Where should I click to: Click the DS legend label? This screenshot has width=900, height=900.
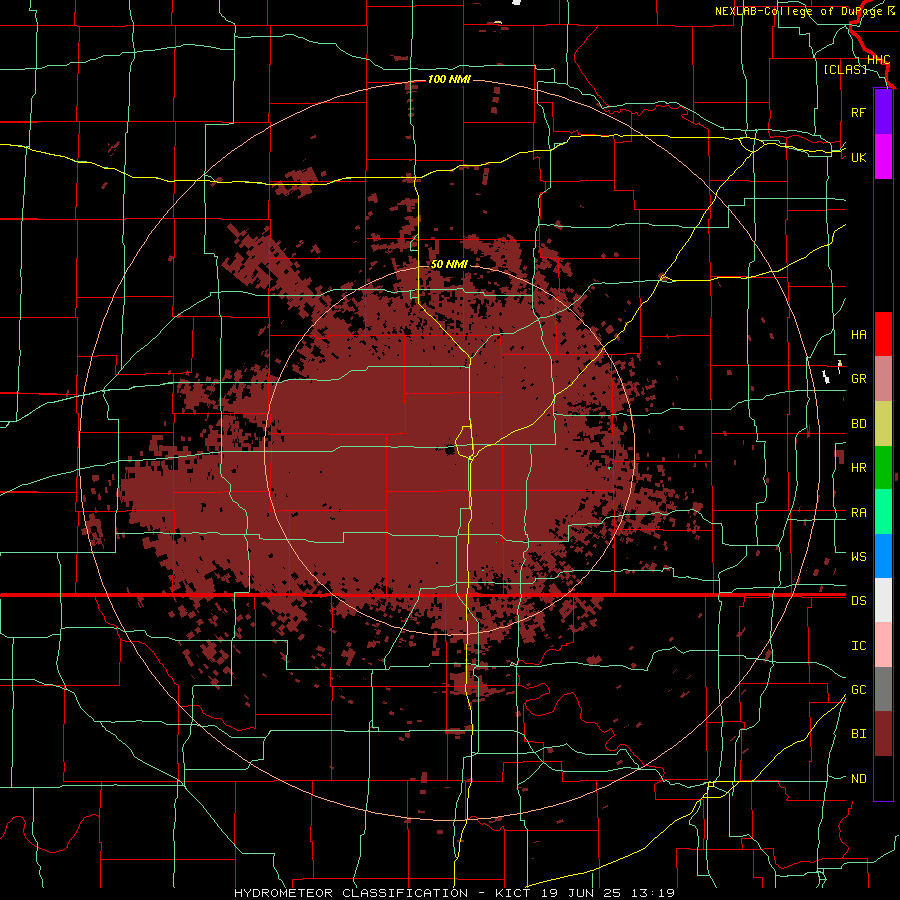(858, 601)
